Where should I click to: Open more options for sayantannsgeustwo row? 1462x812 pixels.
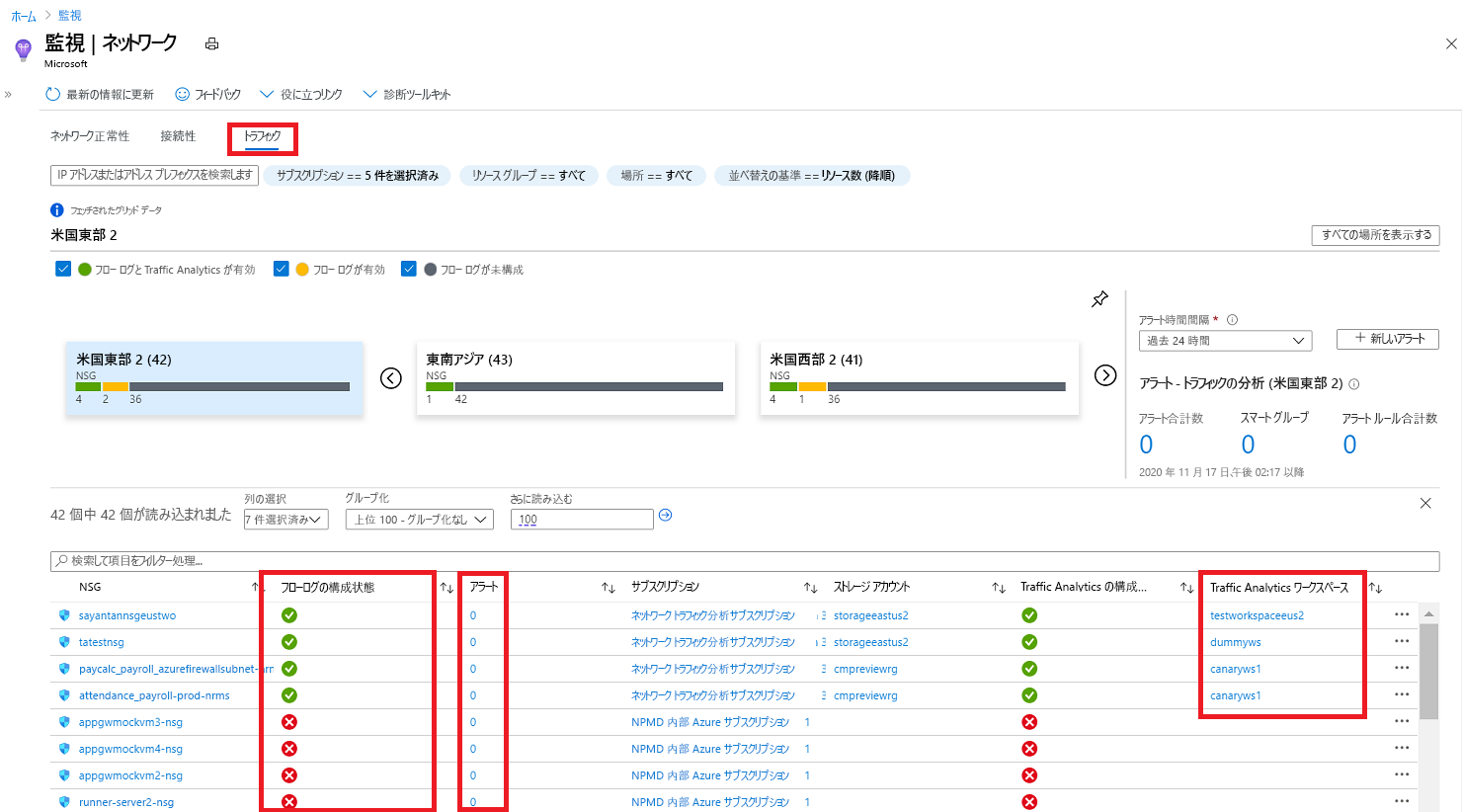click(x=1402, y=614)
